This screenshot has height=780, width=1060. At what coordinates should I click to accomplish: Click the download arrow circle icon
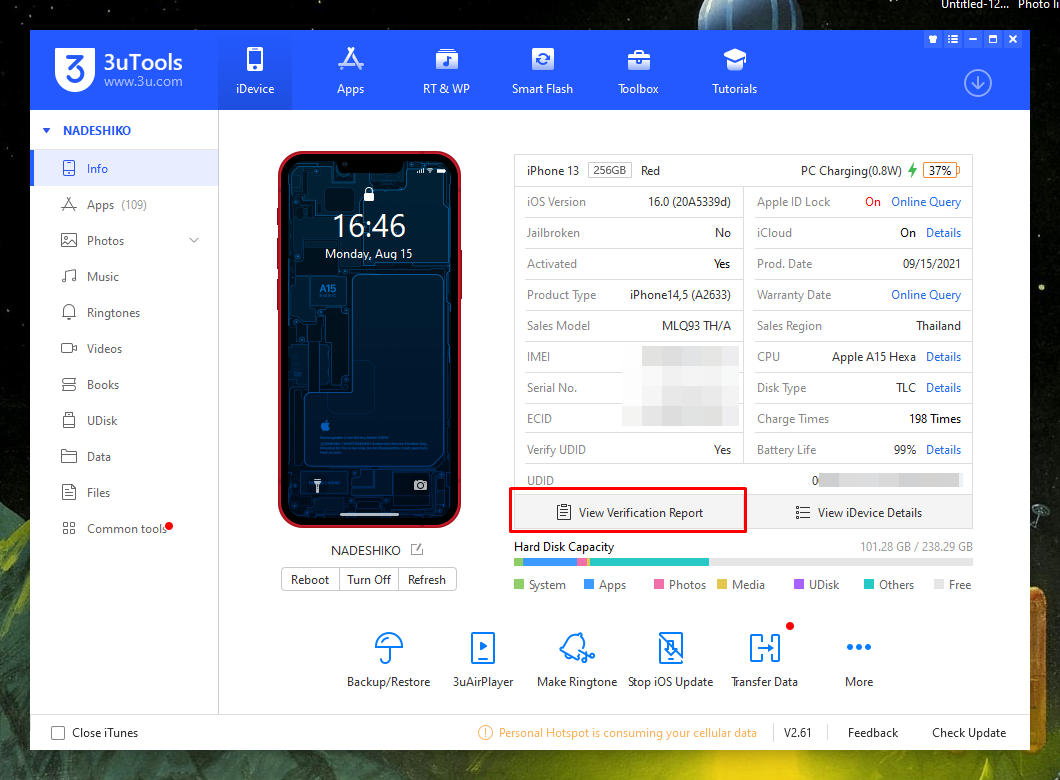click(977, 84)
